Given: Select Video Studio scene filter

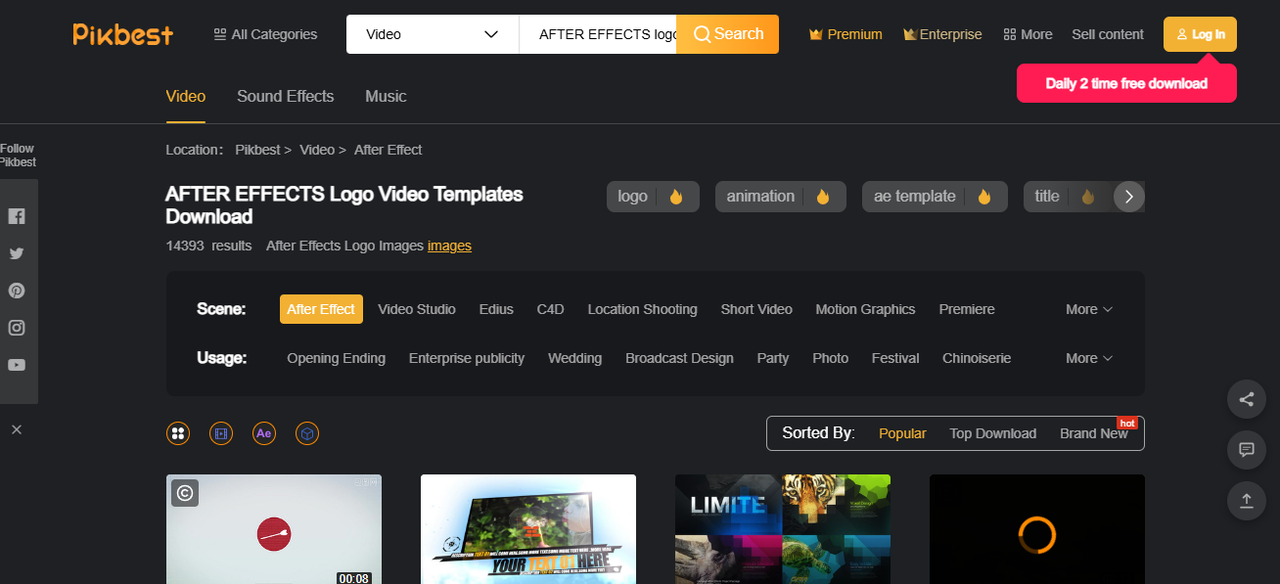Looking at the screenshot, I should [x=417, y=309].
